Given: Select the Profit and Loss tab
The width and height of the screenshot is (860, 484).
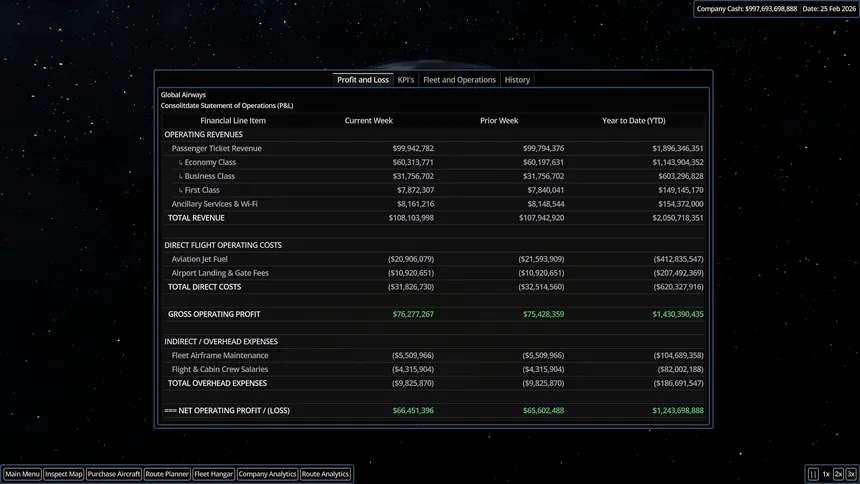Looking at the screenshot, I should tap(363, 80).
